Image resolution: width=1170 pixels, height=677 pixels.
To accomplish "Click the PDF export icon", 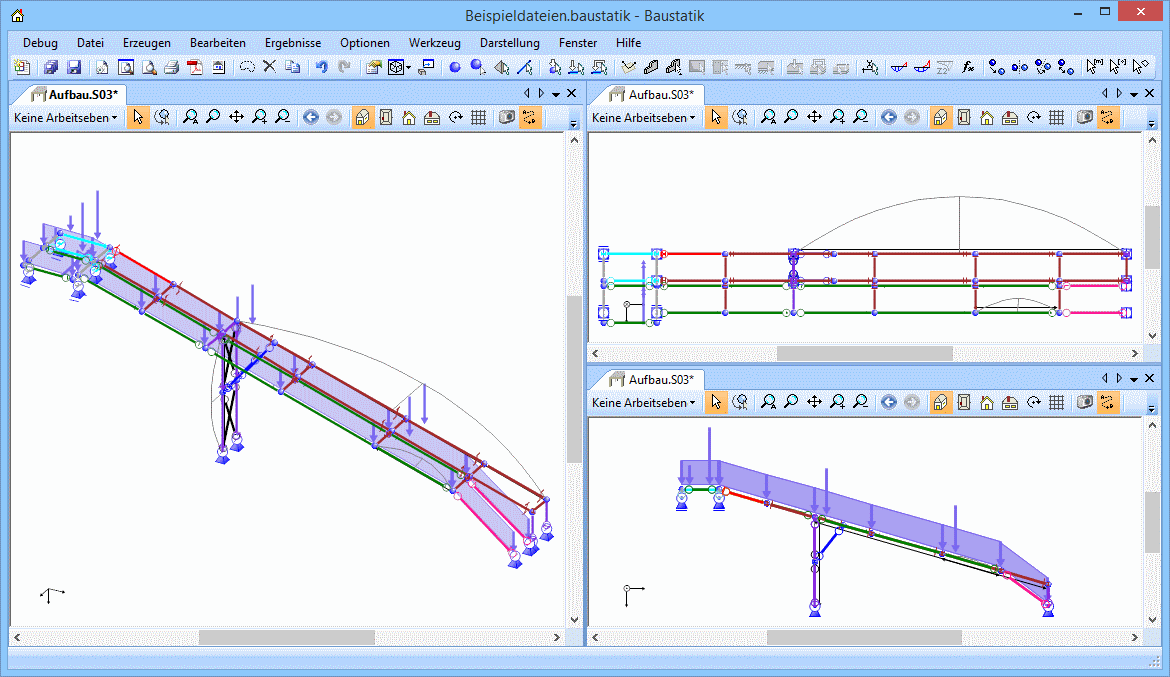I will [x=194, y=68].
